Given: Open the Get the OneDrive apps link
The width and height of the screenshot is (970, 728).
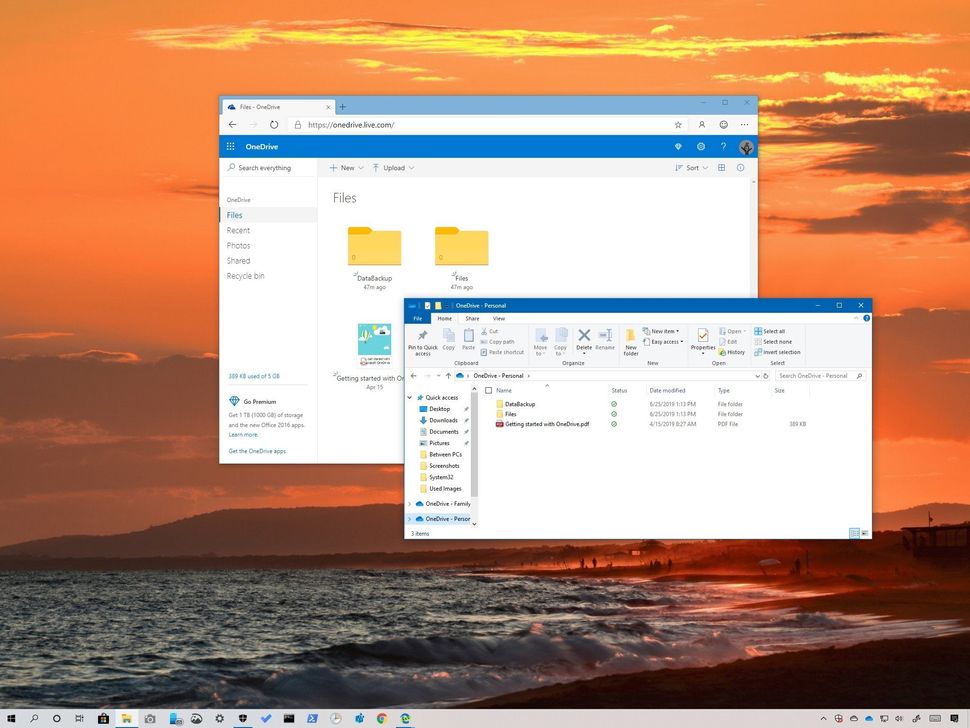Looking at the screenshot, I should tap(256, 451).
